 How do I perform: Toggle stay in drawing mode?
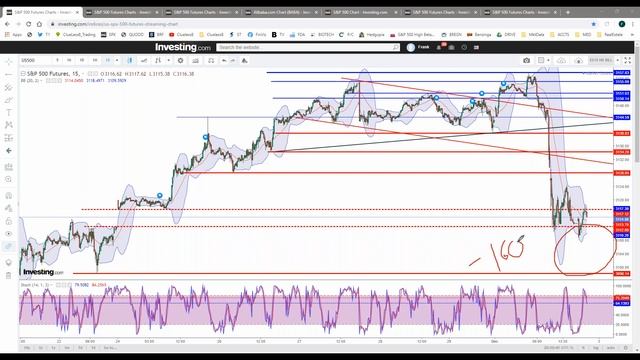[x=9, y=208]
